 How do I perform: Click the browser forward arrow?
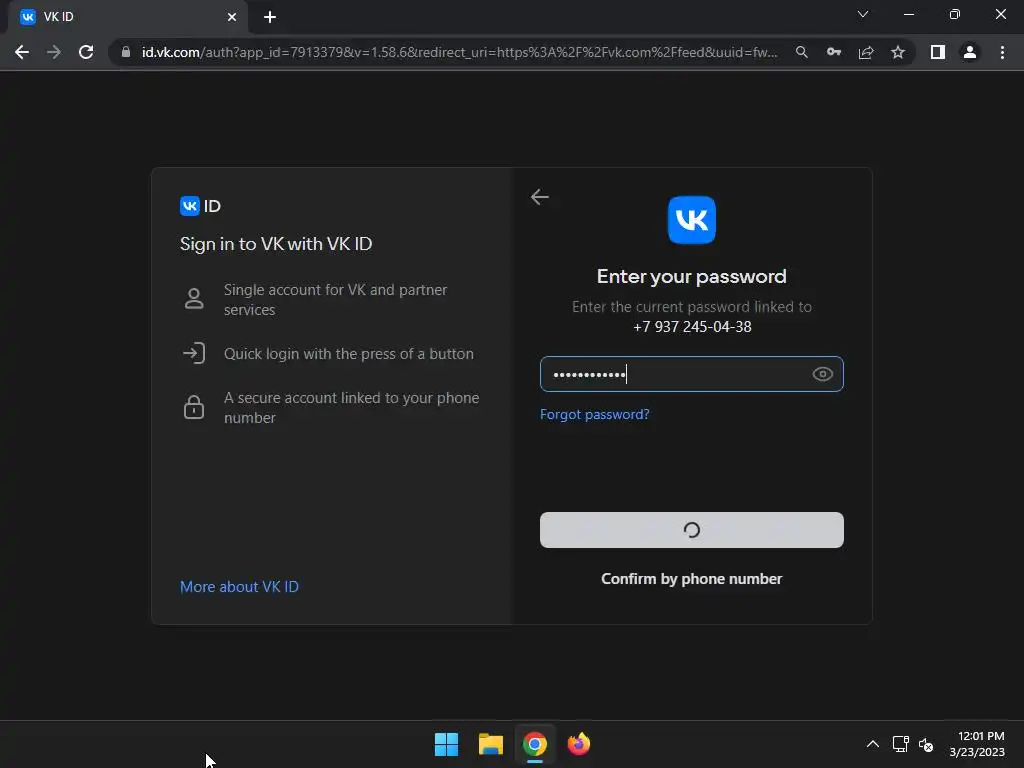click(54, 52)
